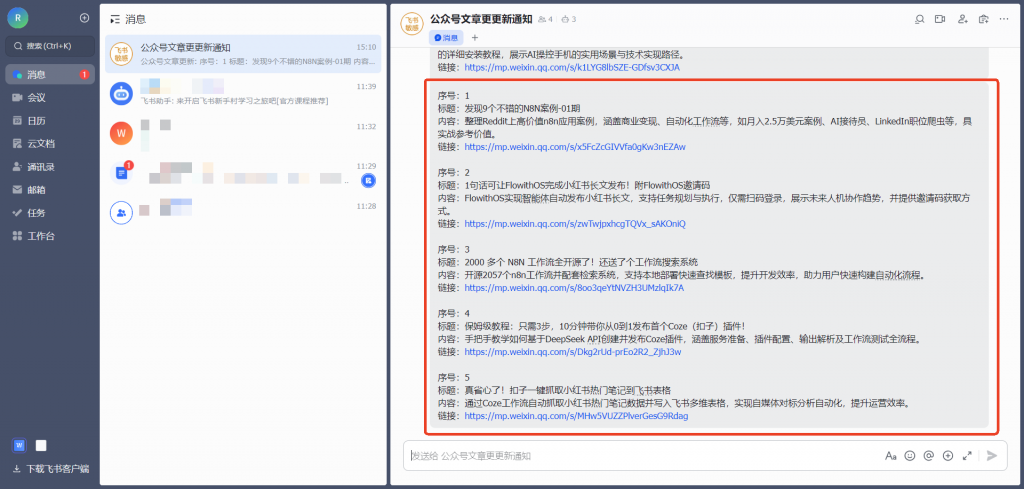This screenshot has height=489, width=1024.
Task: Open the emoji picker in the input box
Action: point(910,456)
